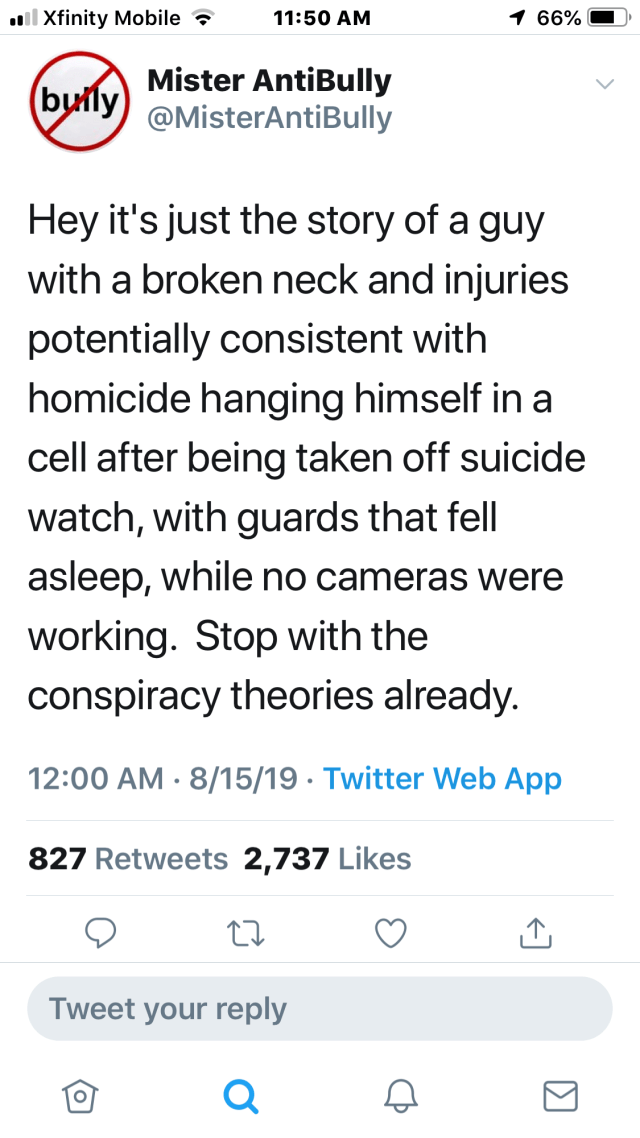Open the Search tab magnifier icon
This screenshot has height=1138, width=640.
pos(239,1097)
